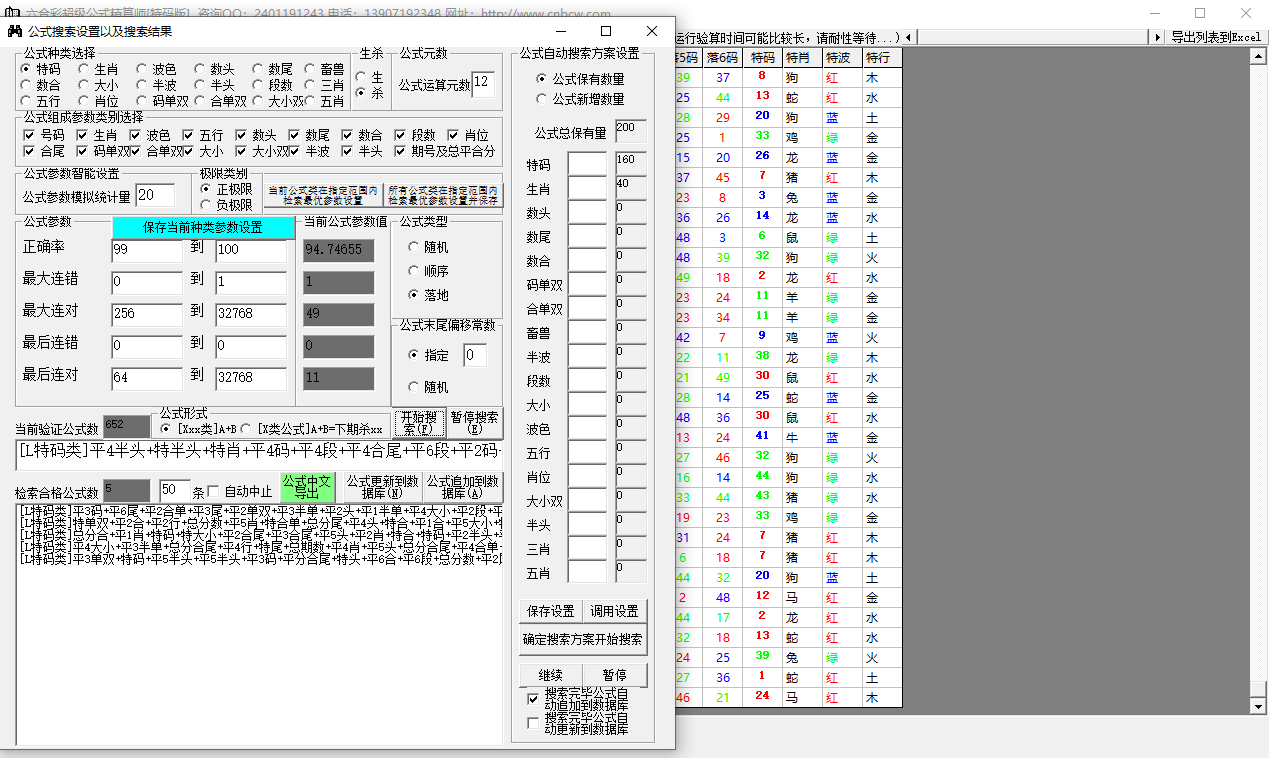The image size is (1269, 758).
Task: Choose the 负极限 limit type option
Action: click(x=206, y=205)
